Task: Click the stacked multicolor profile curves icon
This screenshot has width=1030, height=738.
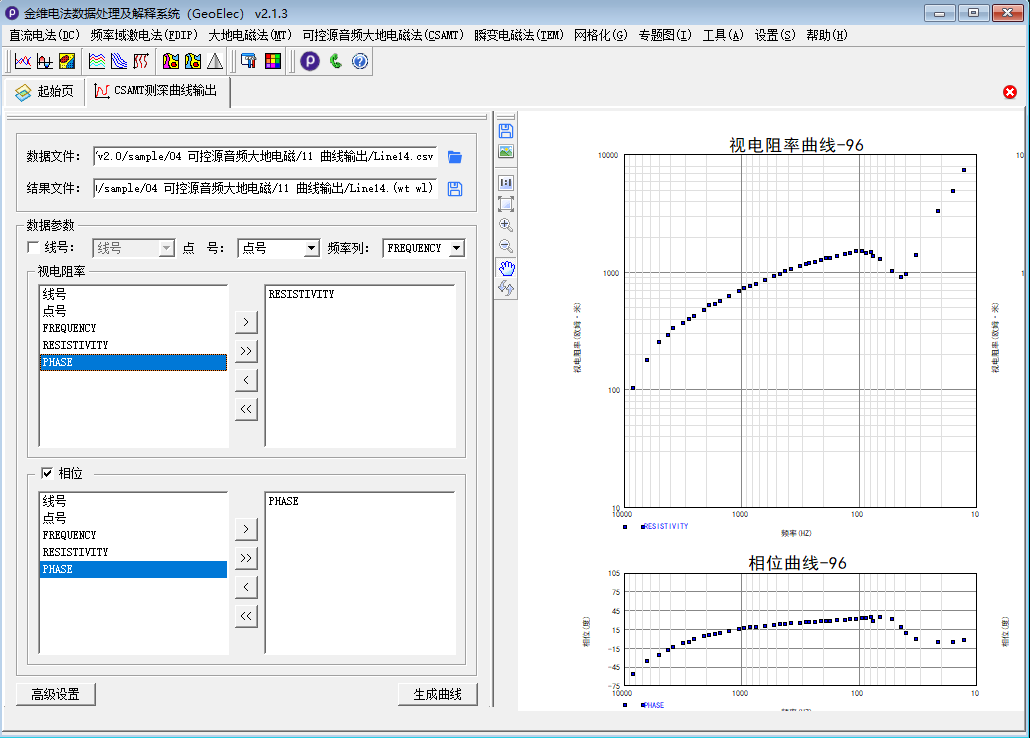Action: (97, 62)
